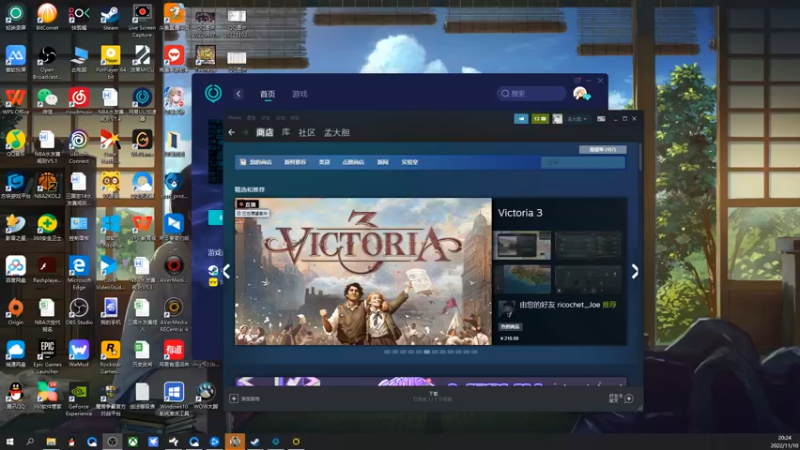The height and width of the screenshot is (450, 800).
Task: Open friends and chat at Steam bottom right
Action: pyautogui.click(x=621, y=398)
